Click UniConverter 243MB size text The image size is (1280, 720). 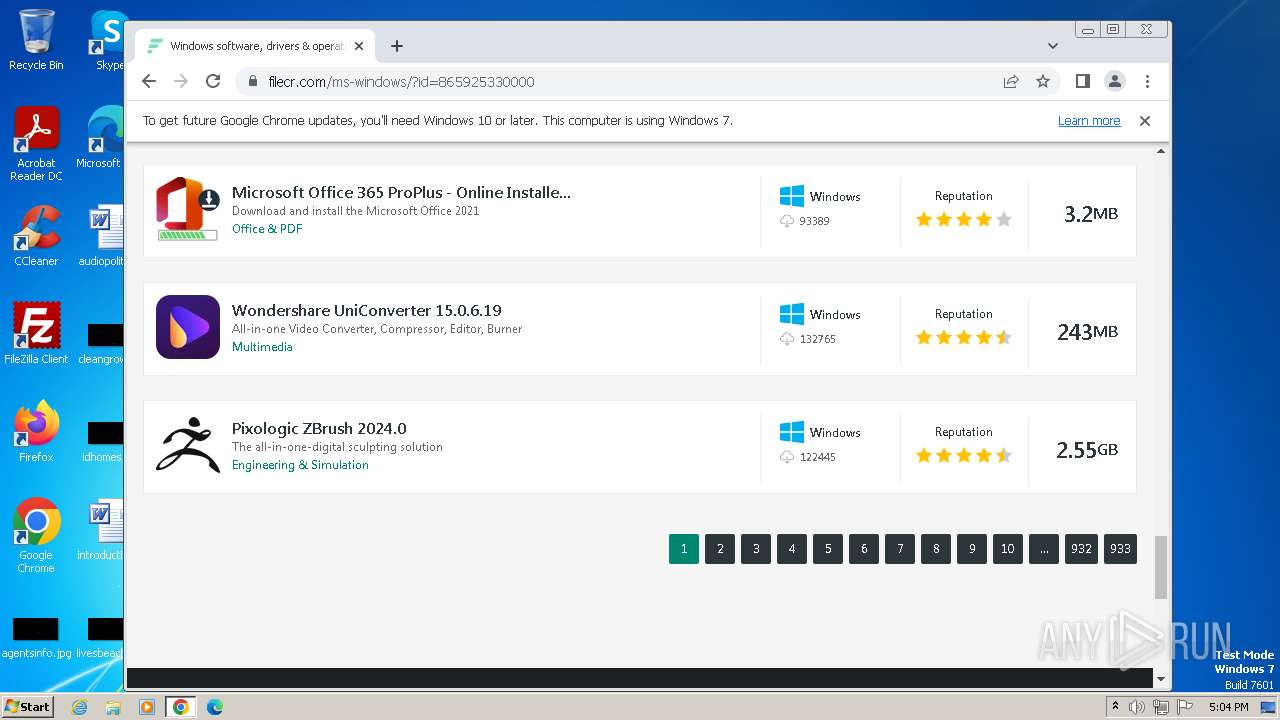(x=1087, y=331)
